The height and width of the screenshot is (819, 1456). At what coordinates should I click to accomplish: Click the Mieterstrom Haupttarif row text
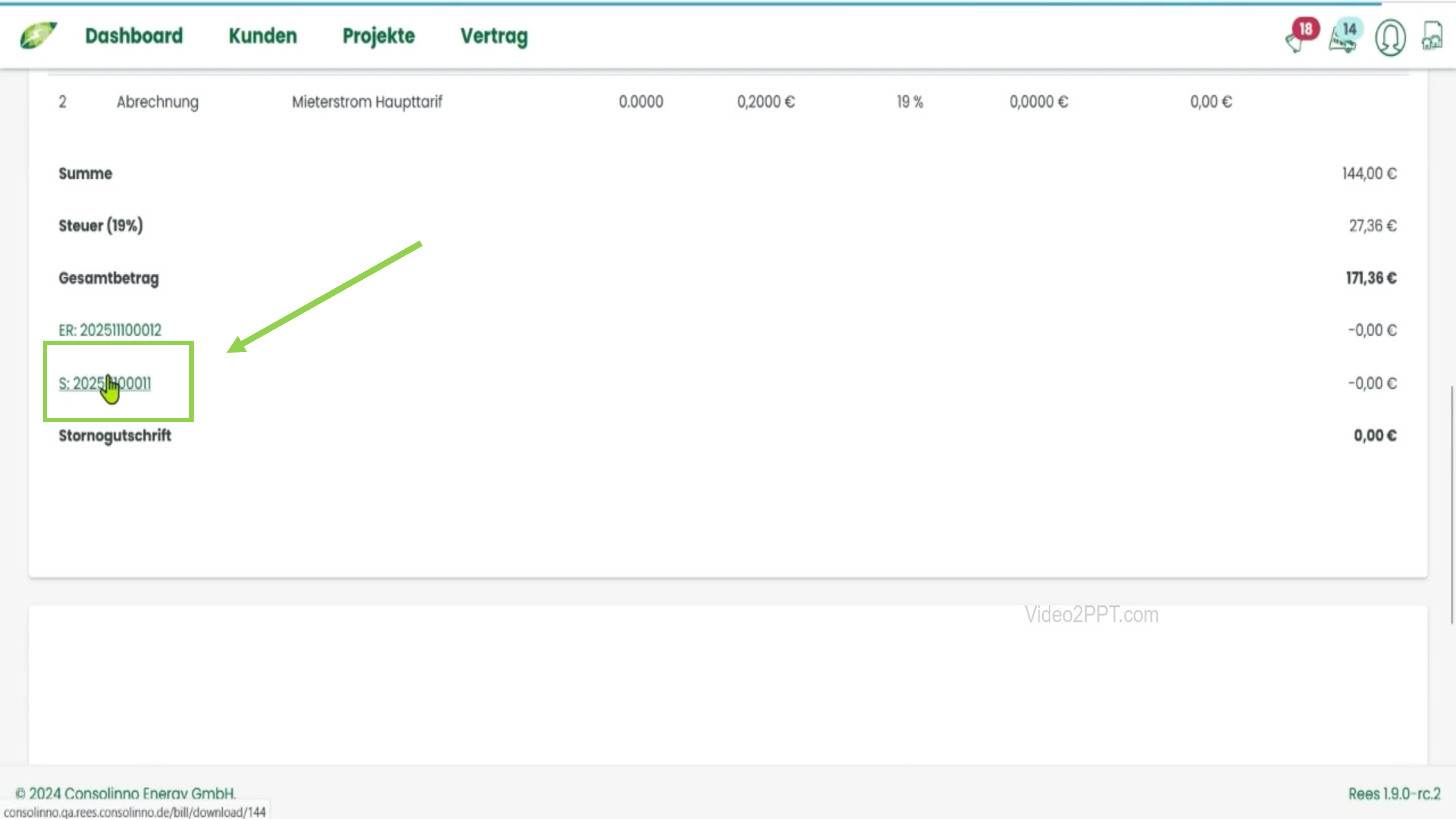coord(367,102)
